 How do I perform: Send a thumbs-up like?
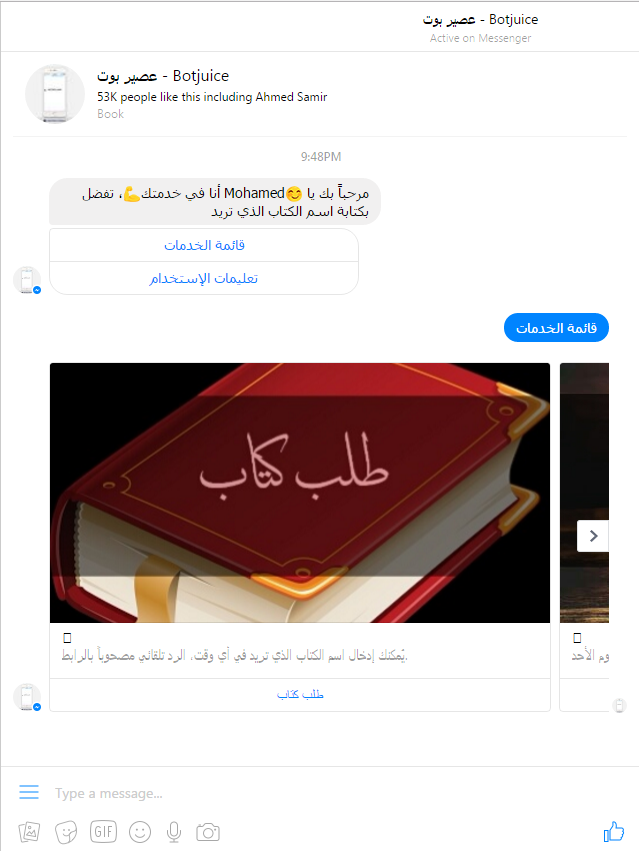point(614,831)
